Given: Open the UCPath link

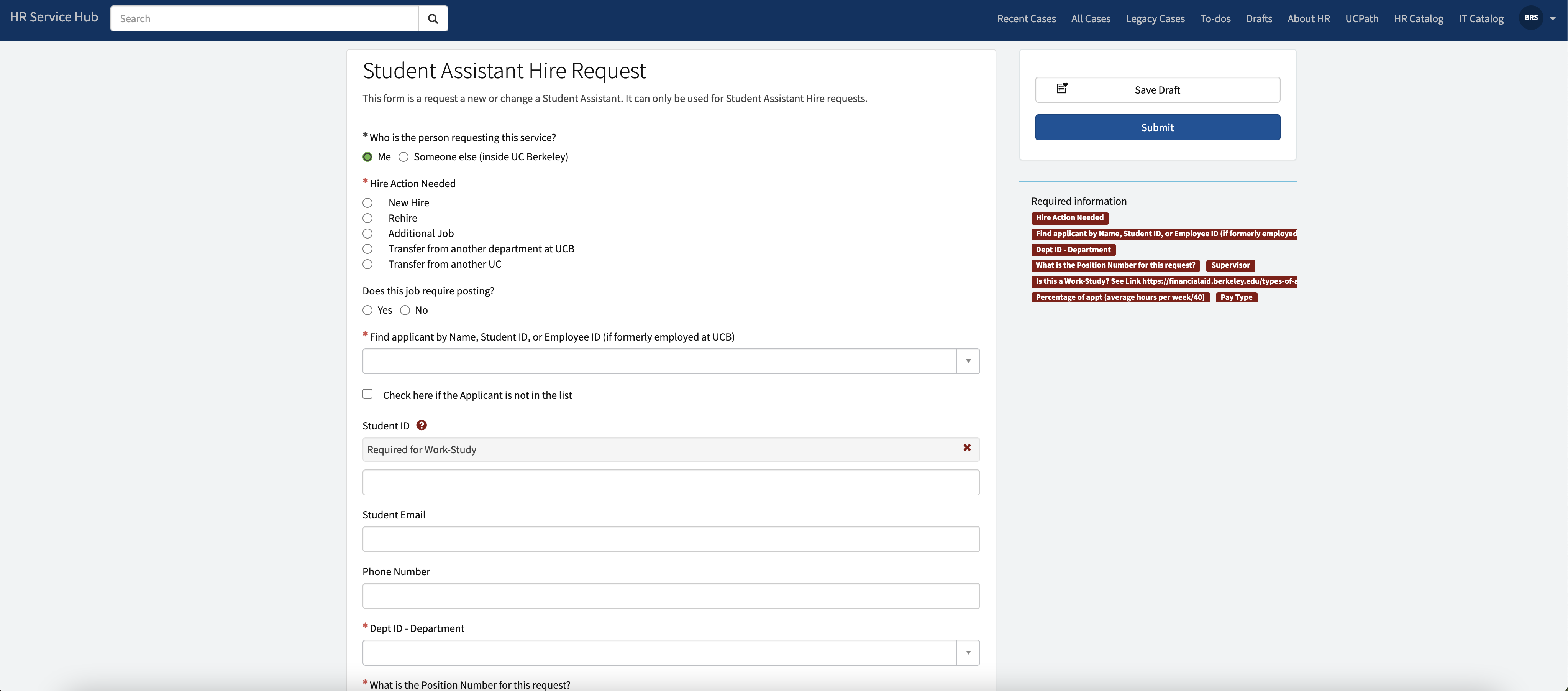Looking at the screenshot, I should 1361,19.
